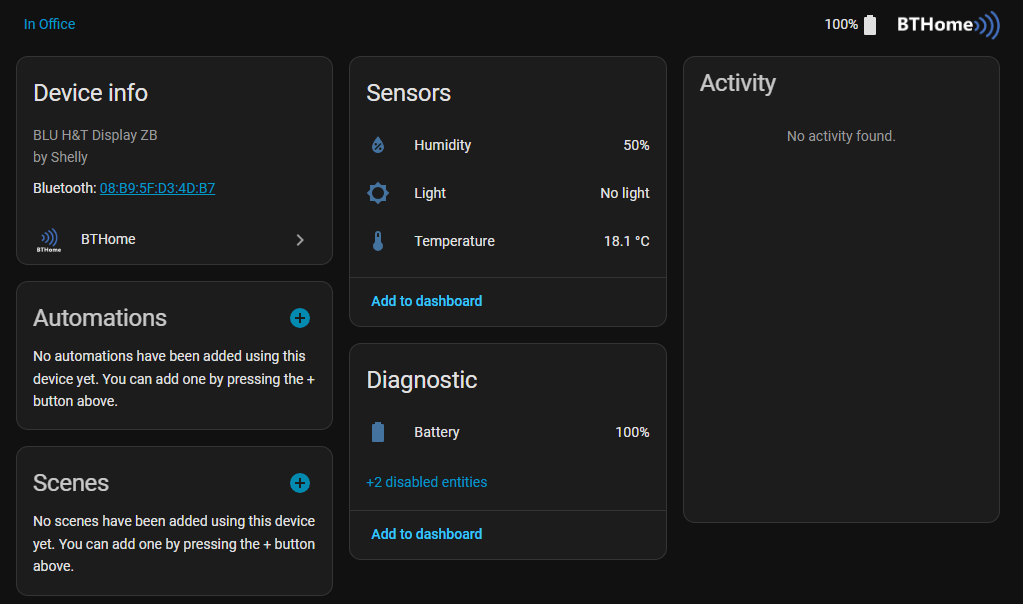Click the temperature thermometer icon
Image resolution: width=1023 pixels, height=604 pixels.
pos(378,241)
